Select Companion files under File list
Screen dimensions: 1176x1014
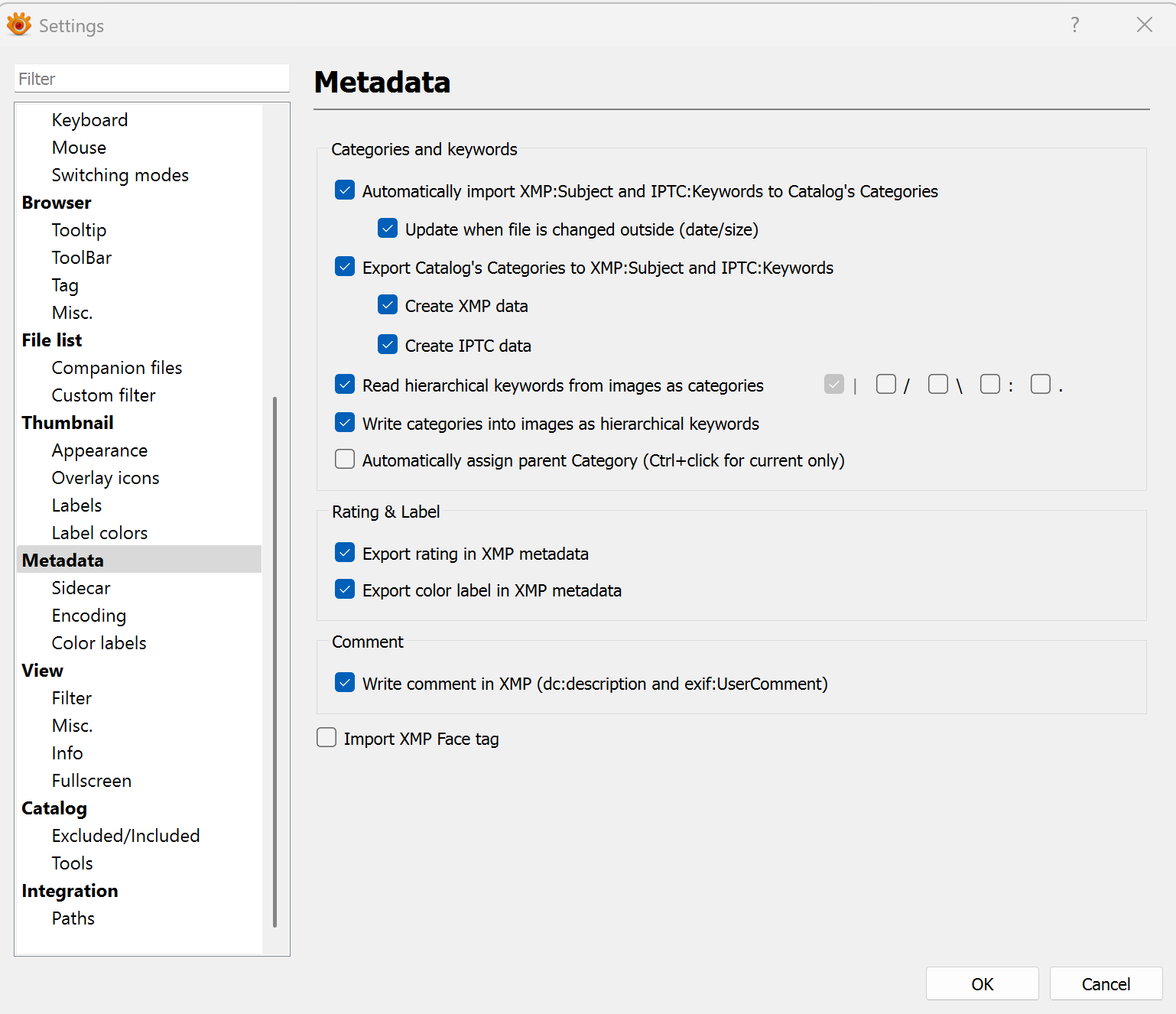coord(116,368)
